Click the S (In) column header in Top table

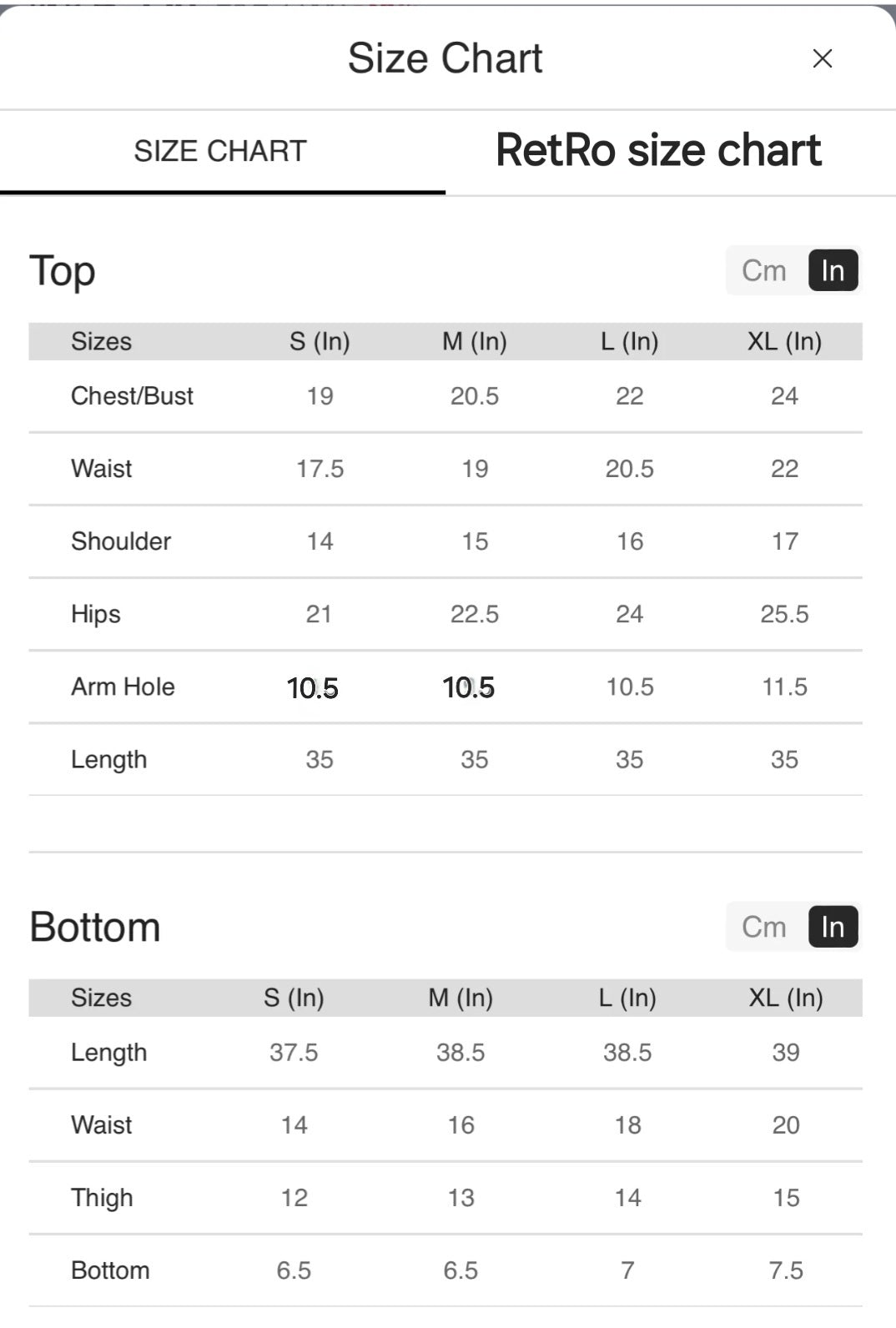click(320, 341)
